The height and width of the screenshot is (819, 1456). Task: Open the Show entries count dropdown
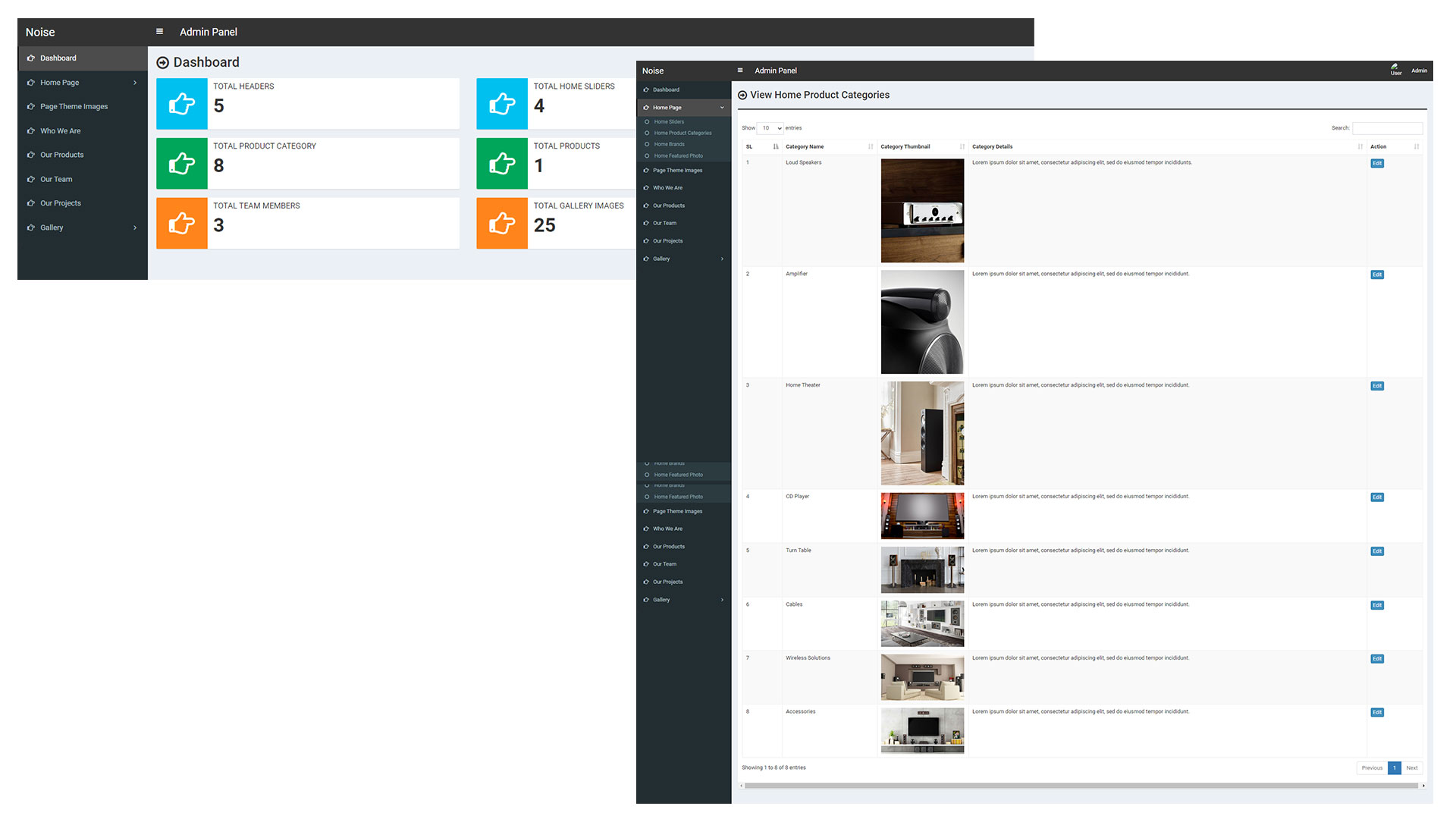[x=770, y=128]
